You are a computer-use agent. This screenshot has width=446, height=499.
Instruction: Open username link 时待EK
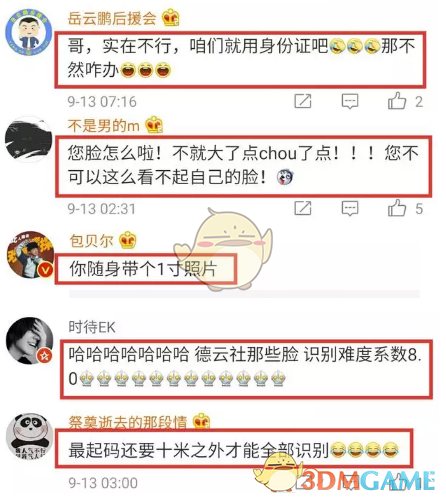92,327
